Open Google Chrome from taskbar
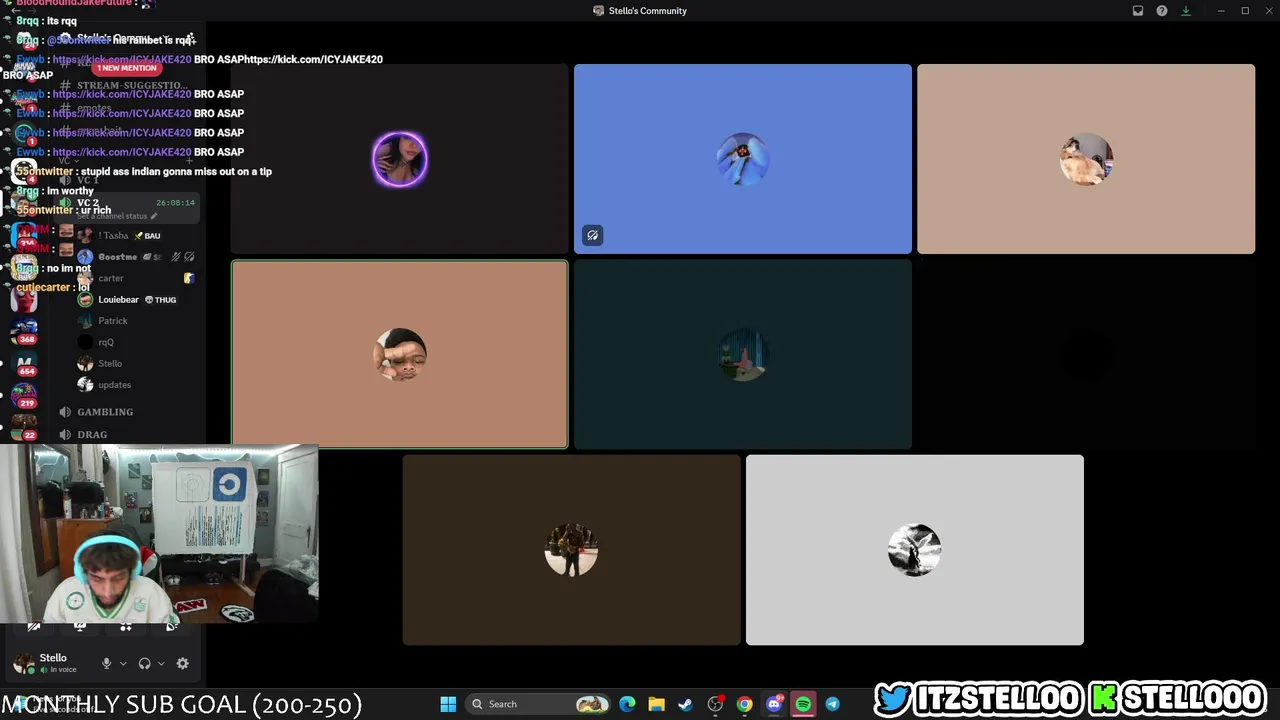1280x720 pixels. 744,704
